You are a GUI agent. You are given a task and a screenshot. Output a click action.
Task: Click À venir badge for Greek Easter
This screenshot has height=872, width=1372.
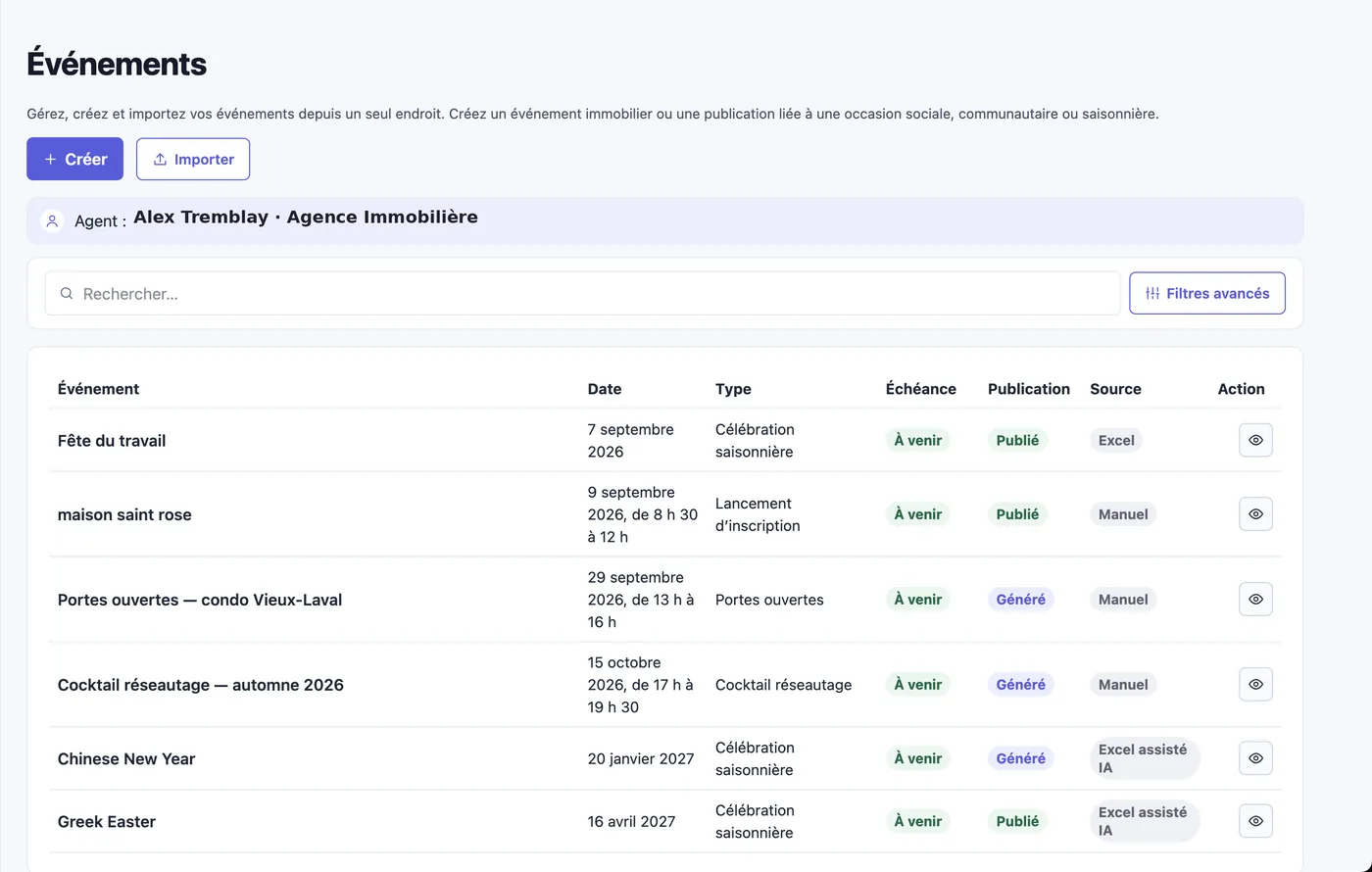pos(917,821)
